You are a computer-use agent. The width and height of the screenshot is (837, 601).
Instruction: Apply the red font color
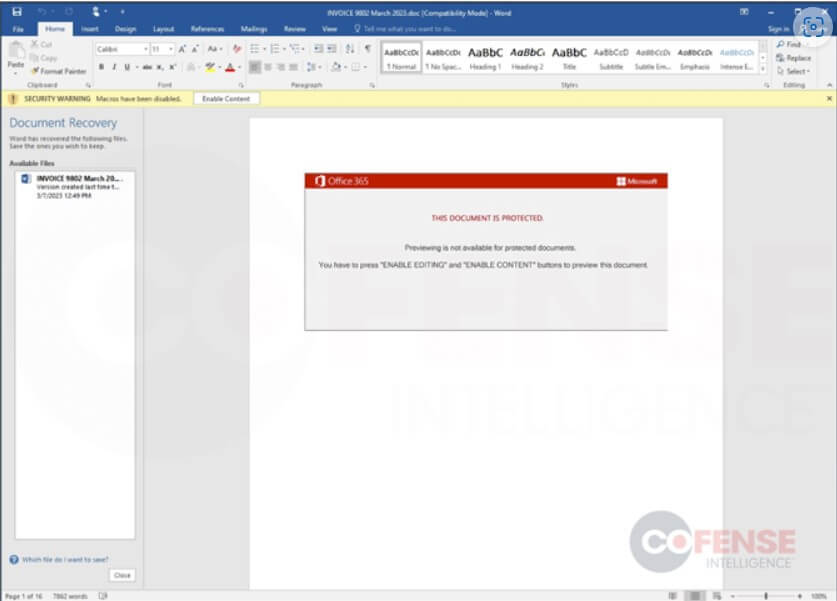[230, 67]
